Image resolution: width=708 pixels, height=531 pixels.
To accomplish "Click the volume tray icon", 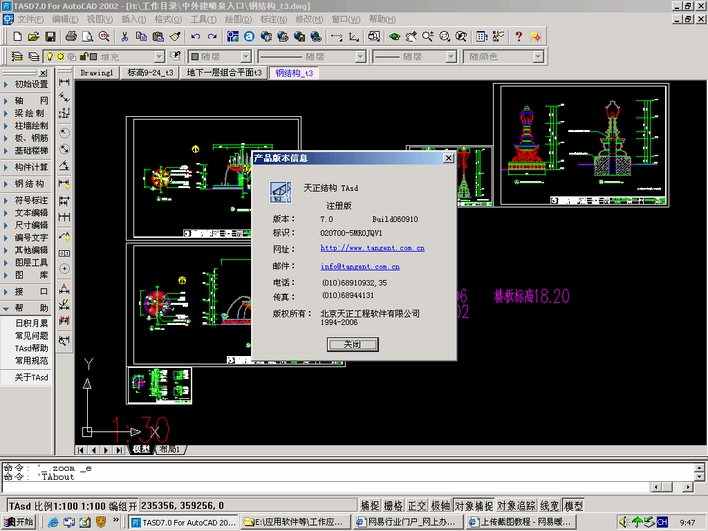I will pyautogui.click(x=624, y=522).
